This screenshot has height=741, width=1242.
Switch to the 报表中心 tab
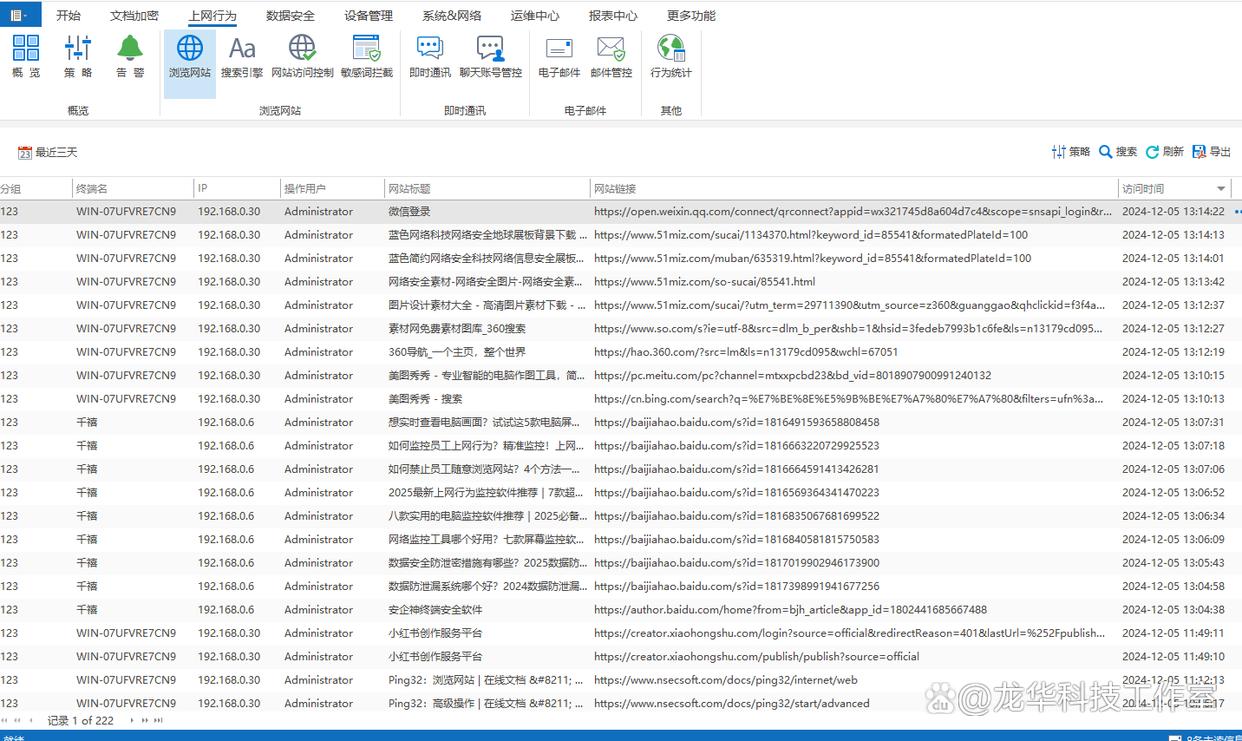click(613, 16)
